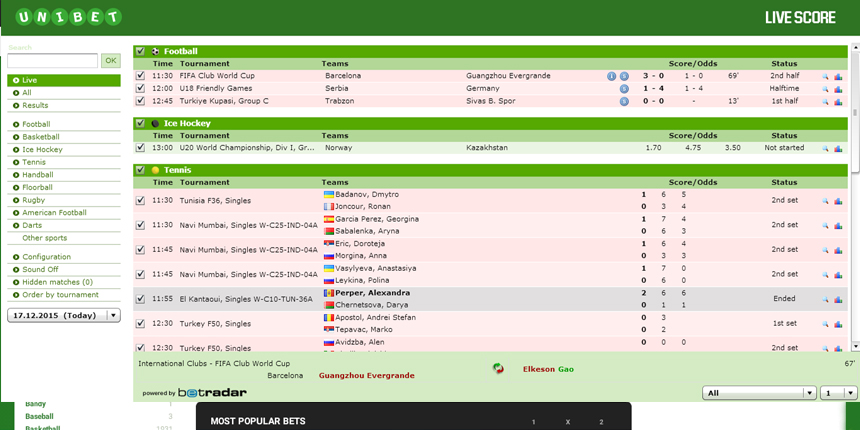Uncheck the U20 World Championship match
The height and width of the screenshot is (430, 860).
(x=140, y=148)
